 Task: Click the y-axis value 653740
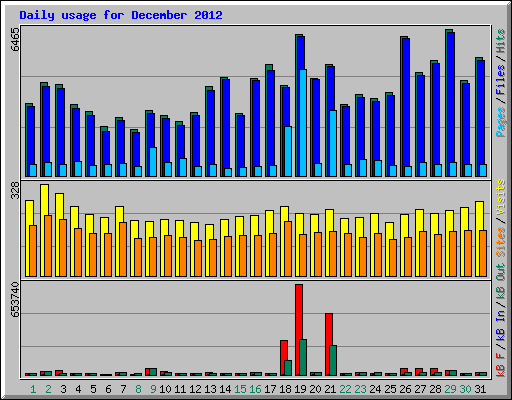coord(15,300)
